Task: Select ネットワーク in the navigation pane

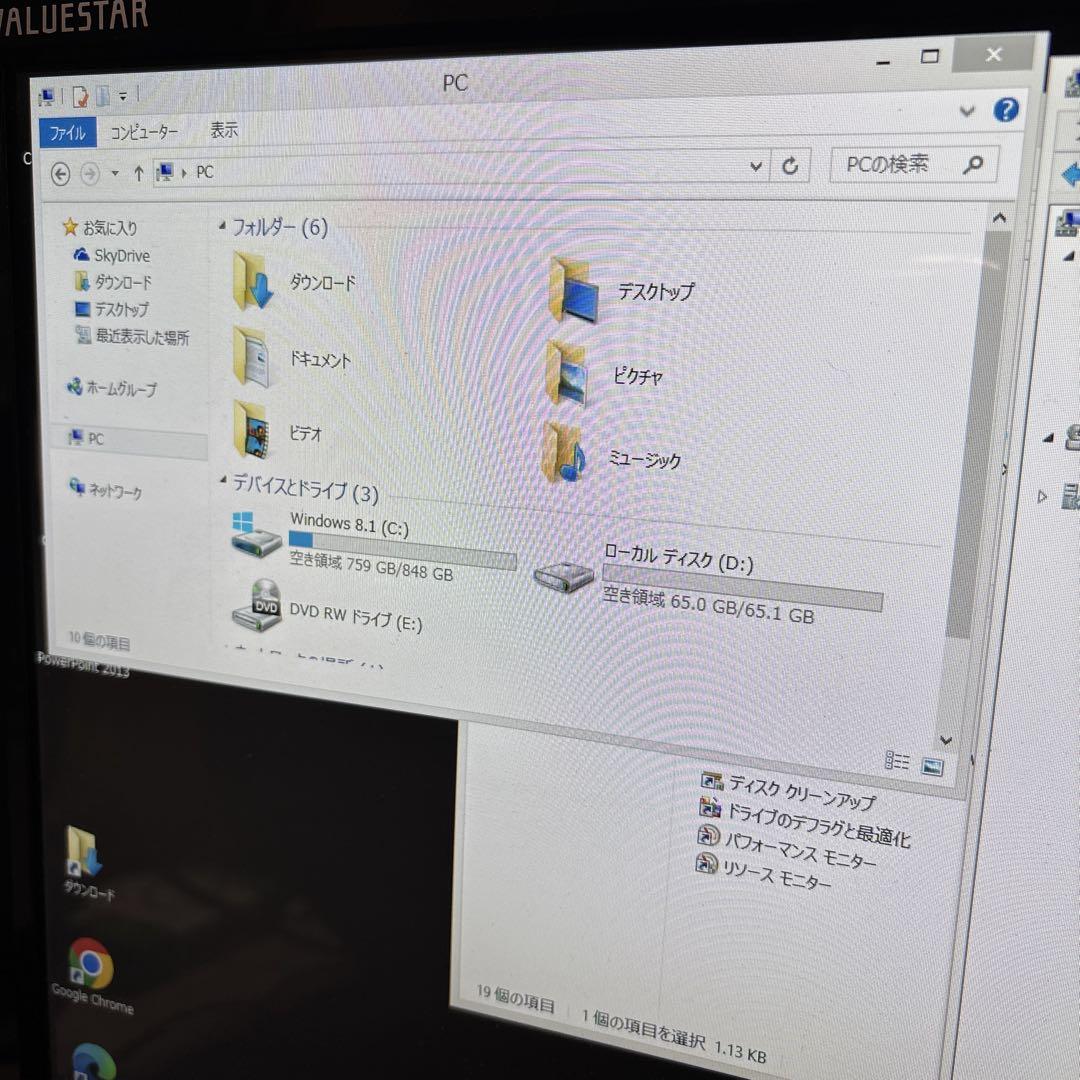Action: [115, 490]
